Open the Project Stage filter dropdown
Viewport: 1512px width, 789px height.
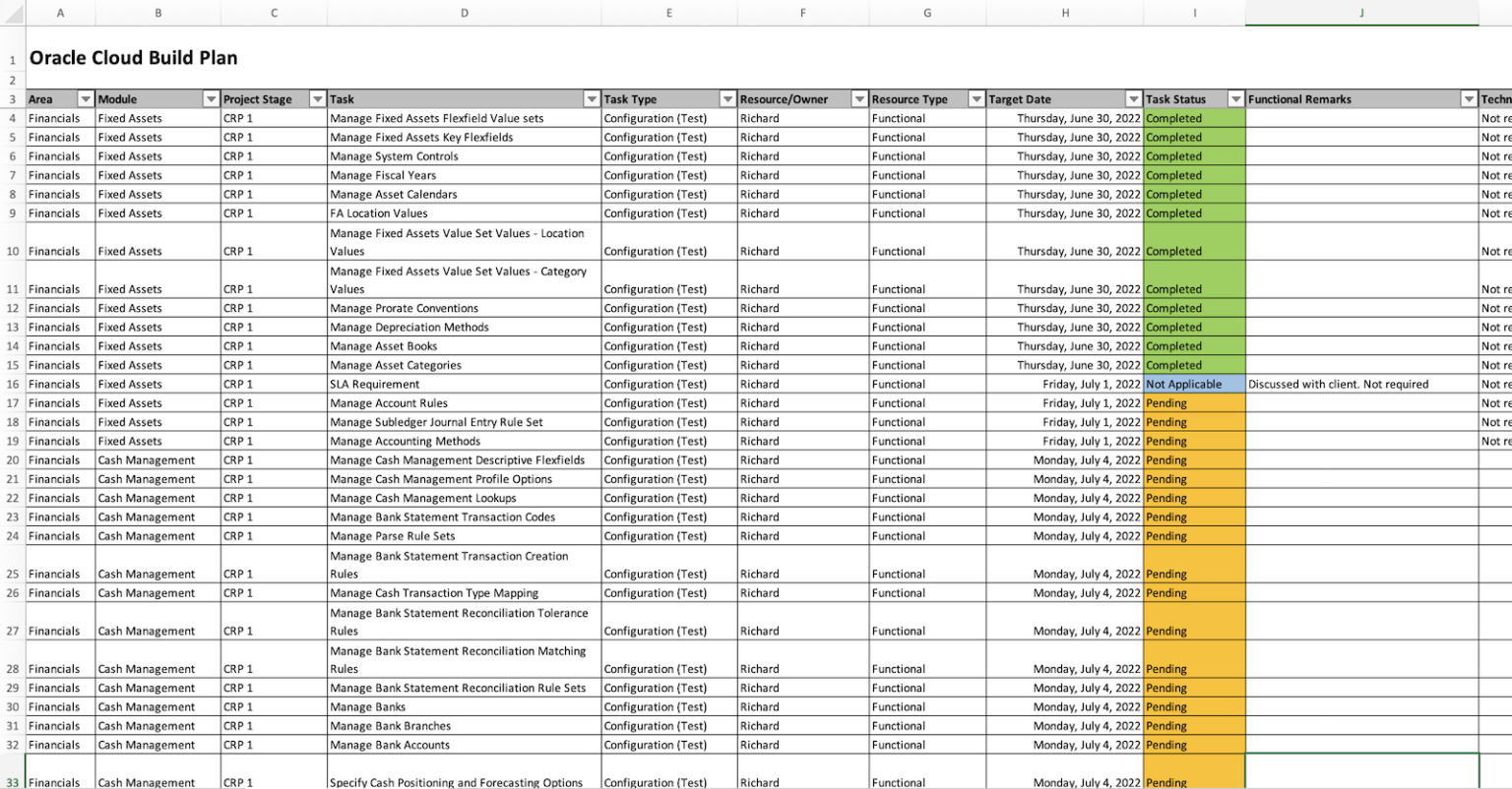tap(317, 98)
